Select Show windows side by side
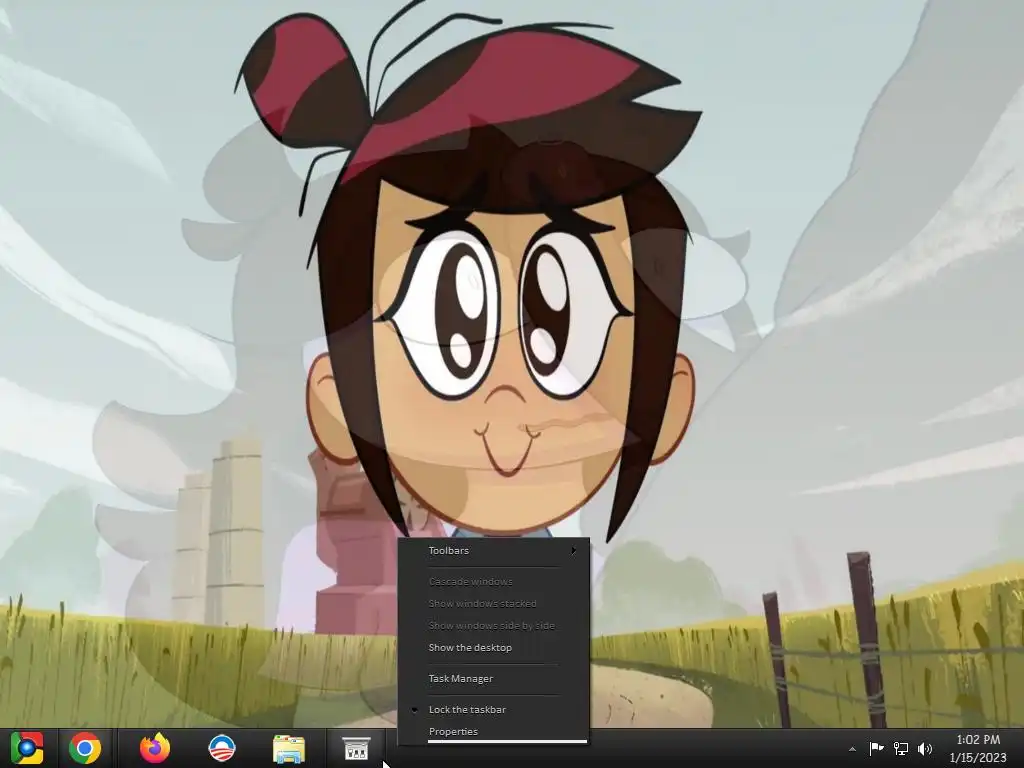This screenshot has width=1024, height=768. 494,625
